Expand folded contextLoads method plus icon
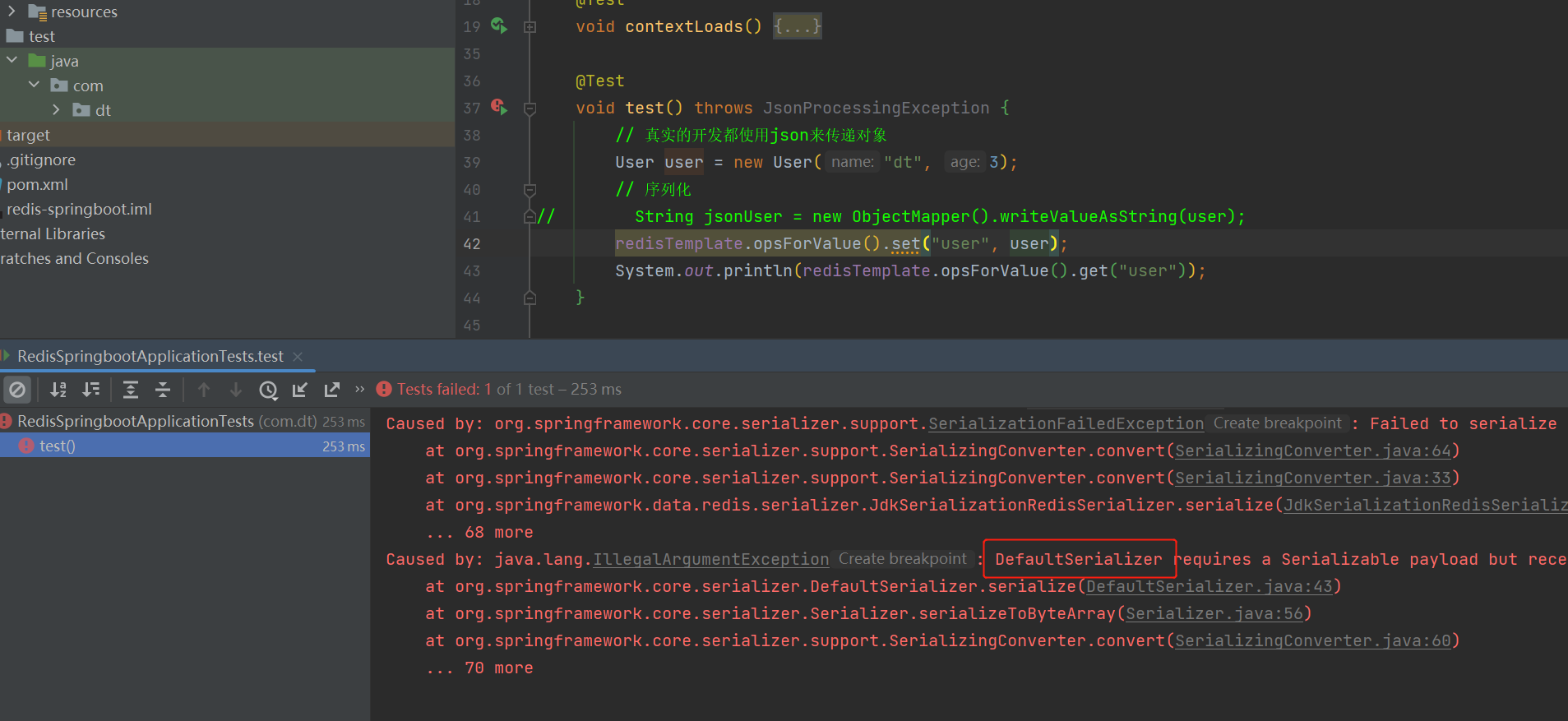Image resolution: width=1568 pixels, height=721 pixels. pyautogui.click(x=530, y=27)
